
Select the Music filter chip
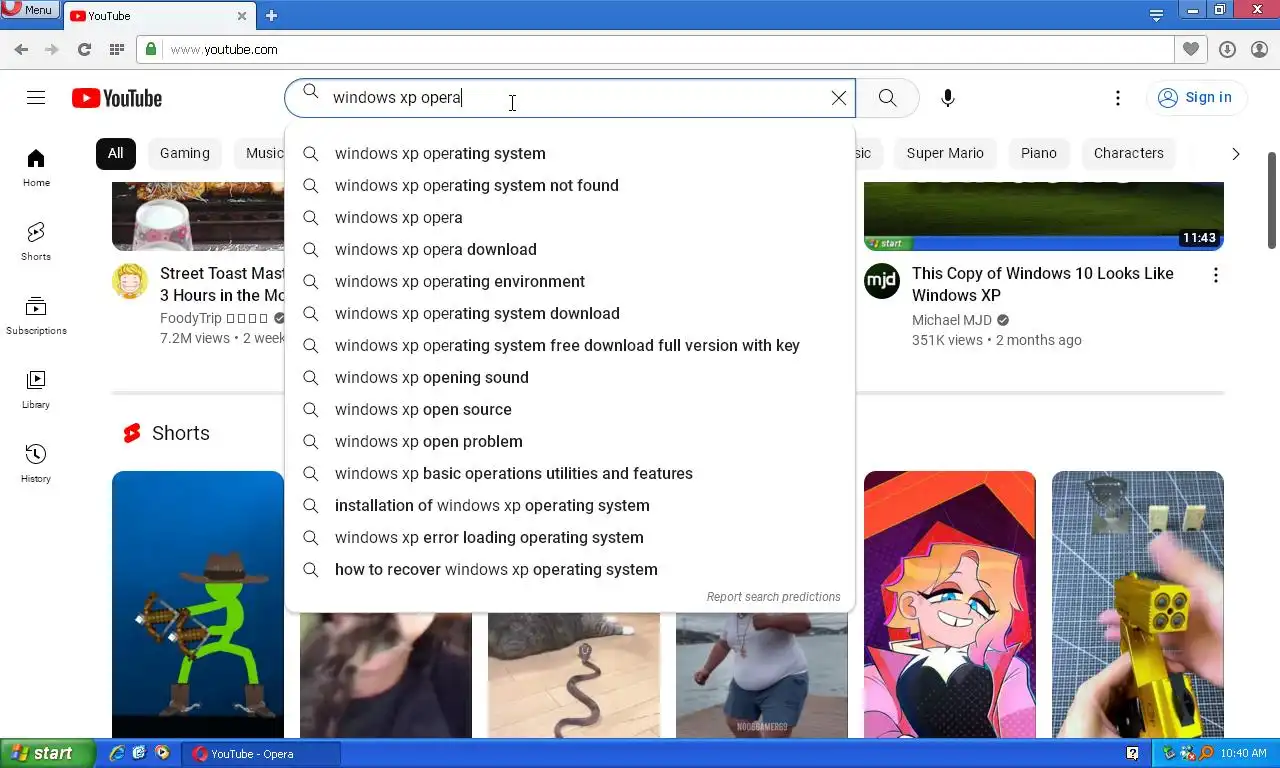click(260, 153)
